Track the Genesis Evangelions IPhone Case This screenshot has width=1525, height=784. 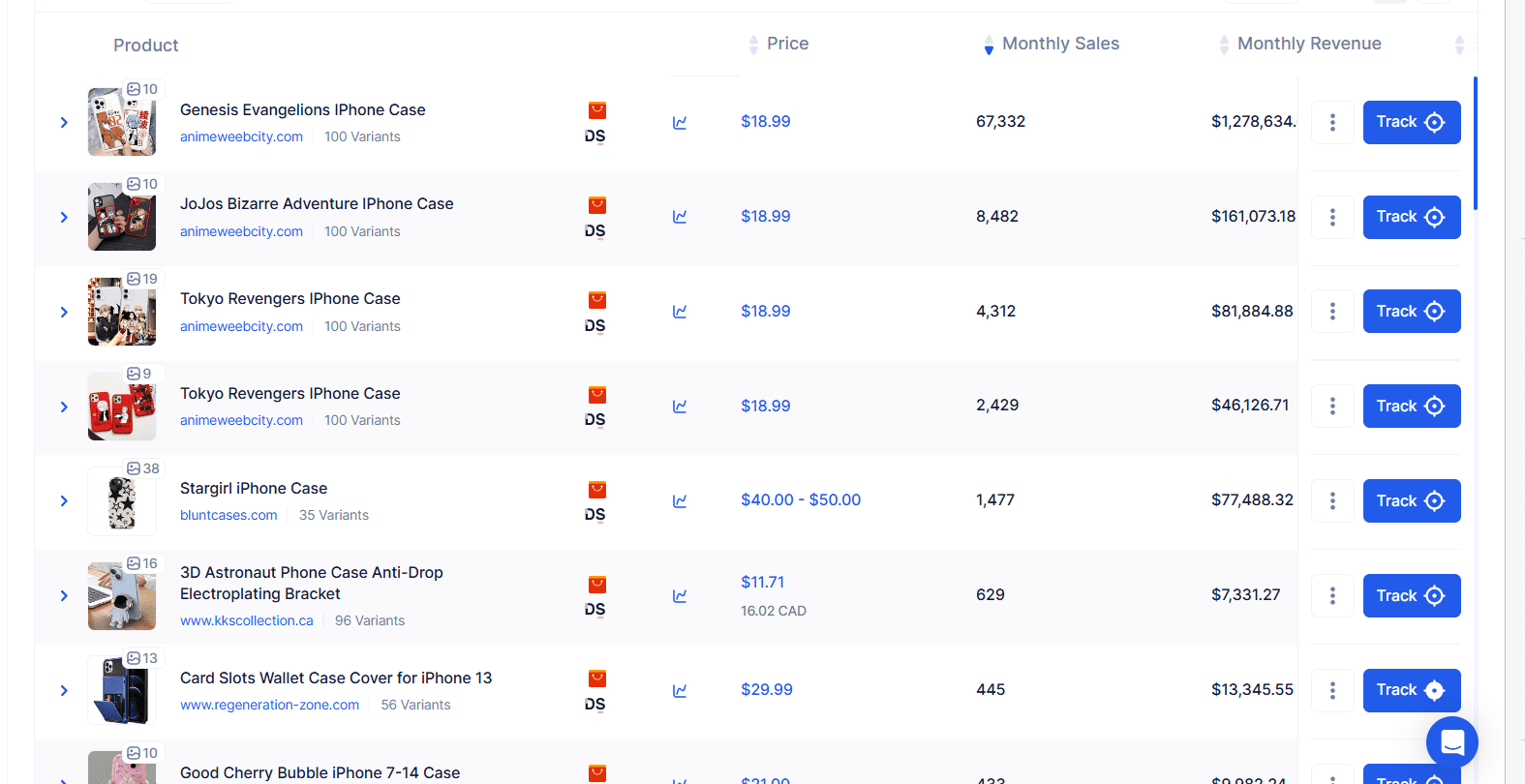point(1412,122)
